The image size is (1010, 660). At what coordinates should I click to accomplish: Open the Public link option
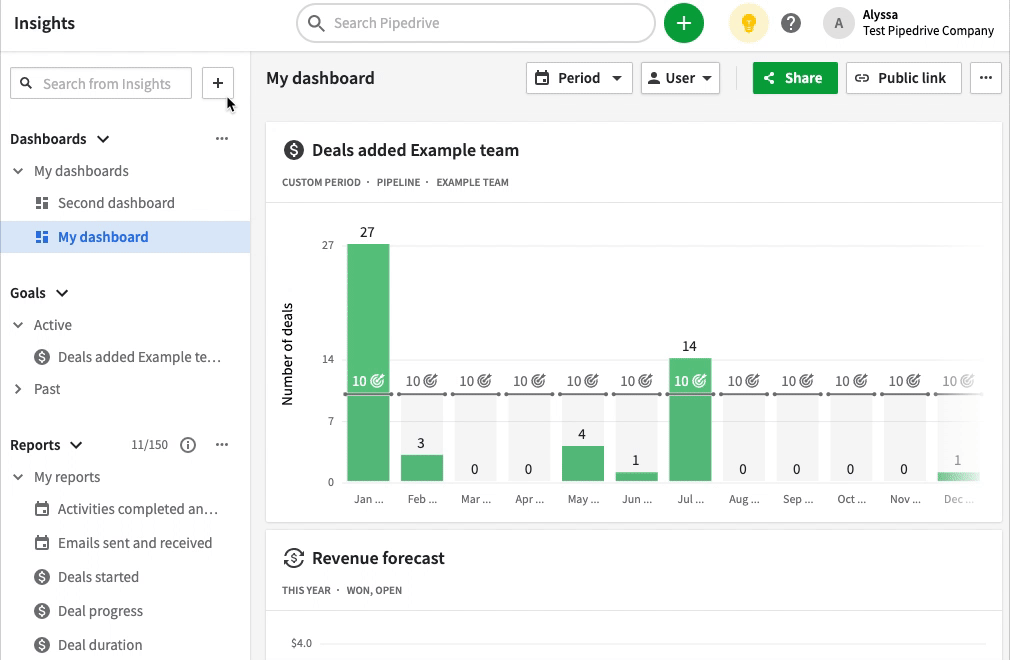coord(903,77)
